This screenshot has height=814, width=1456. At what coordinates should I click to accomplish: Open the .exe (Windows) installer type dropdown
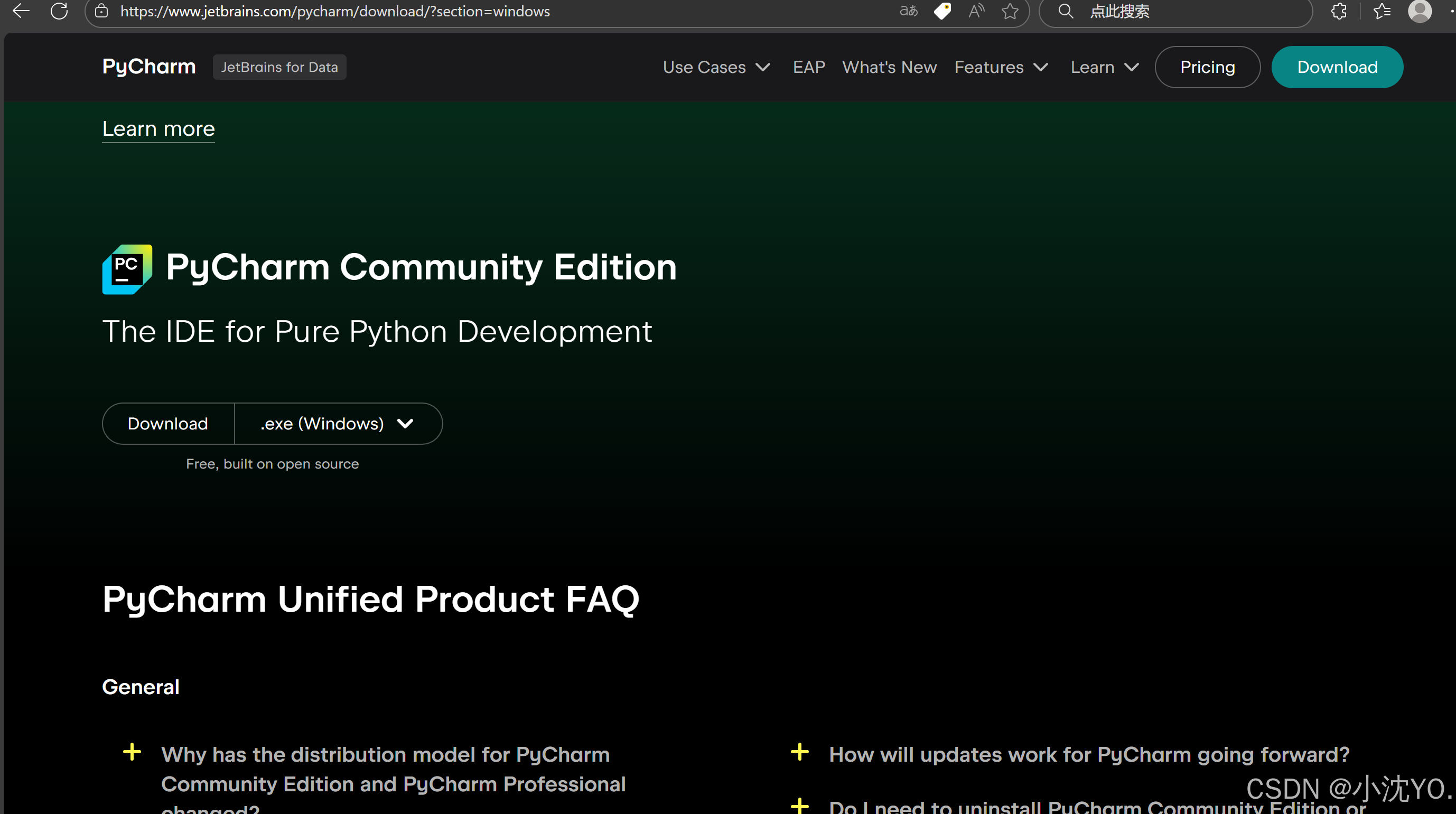pos(338,424)
